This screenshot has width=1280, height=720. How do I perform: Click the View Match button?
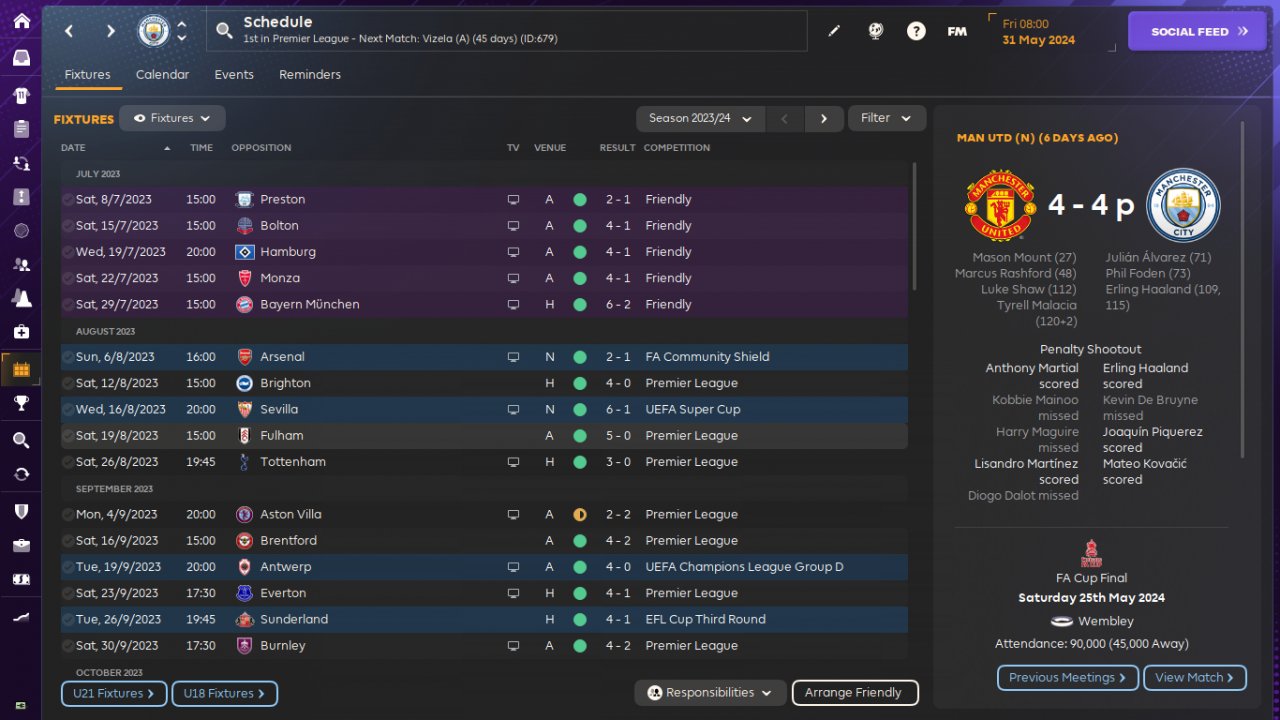(x=1194, y=677)
